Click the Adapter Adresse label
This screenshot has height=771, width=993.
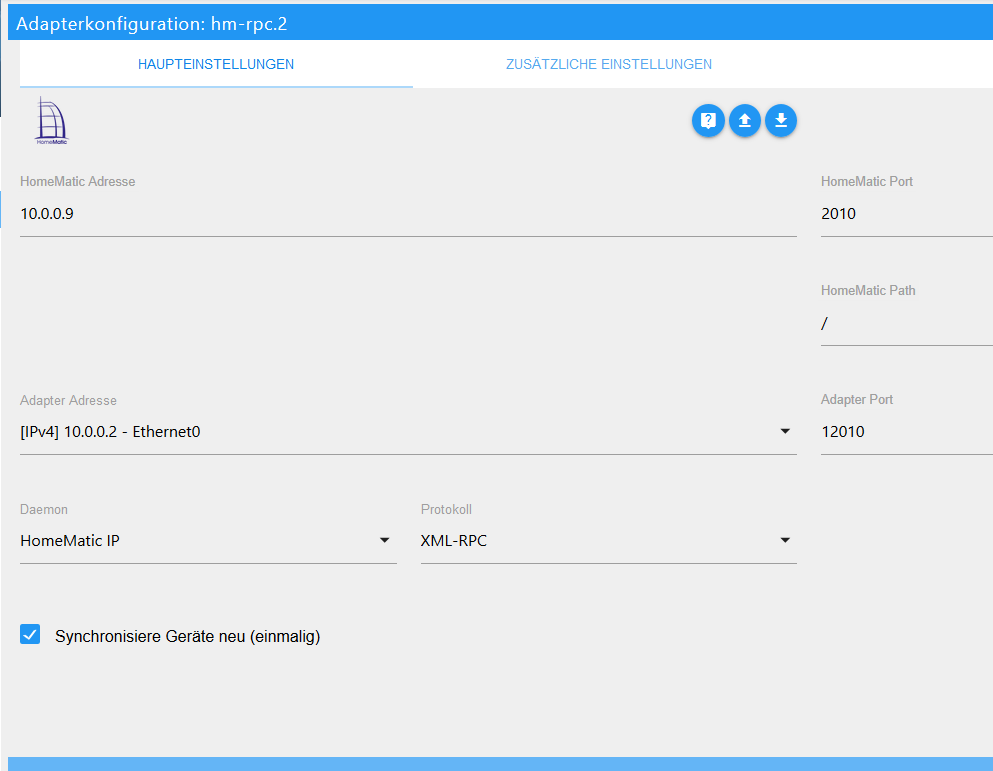(x=68, y=400)
